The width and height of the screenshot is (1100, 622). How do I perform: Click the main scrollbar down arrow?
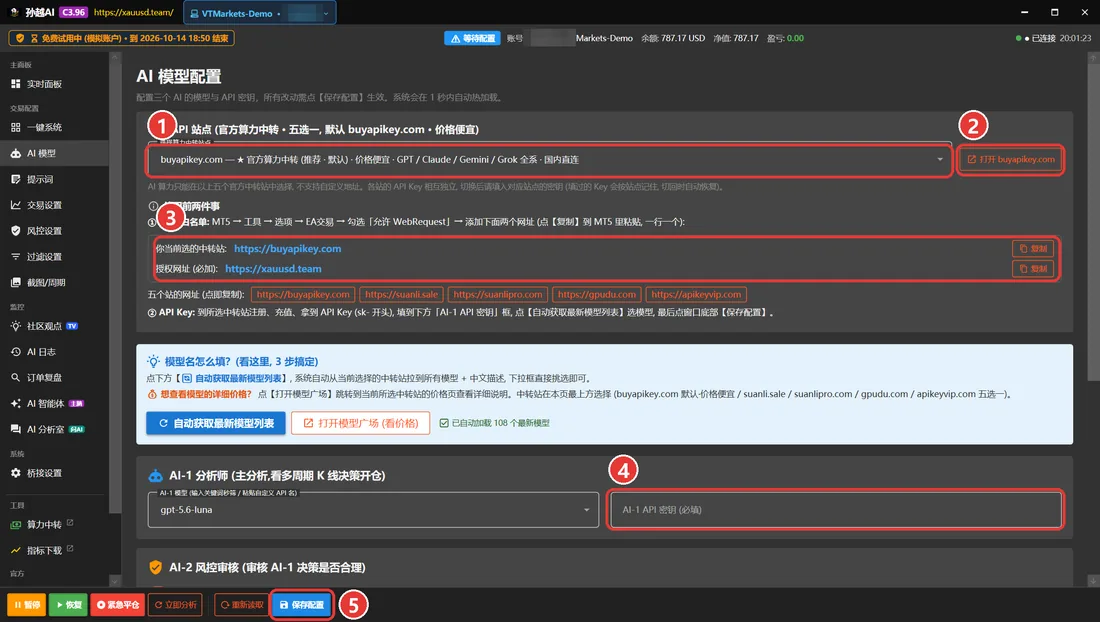(1093, 581)
